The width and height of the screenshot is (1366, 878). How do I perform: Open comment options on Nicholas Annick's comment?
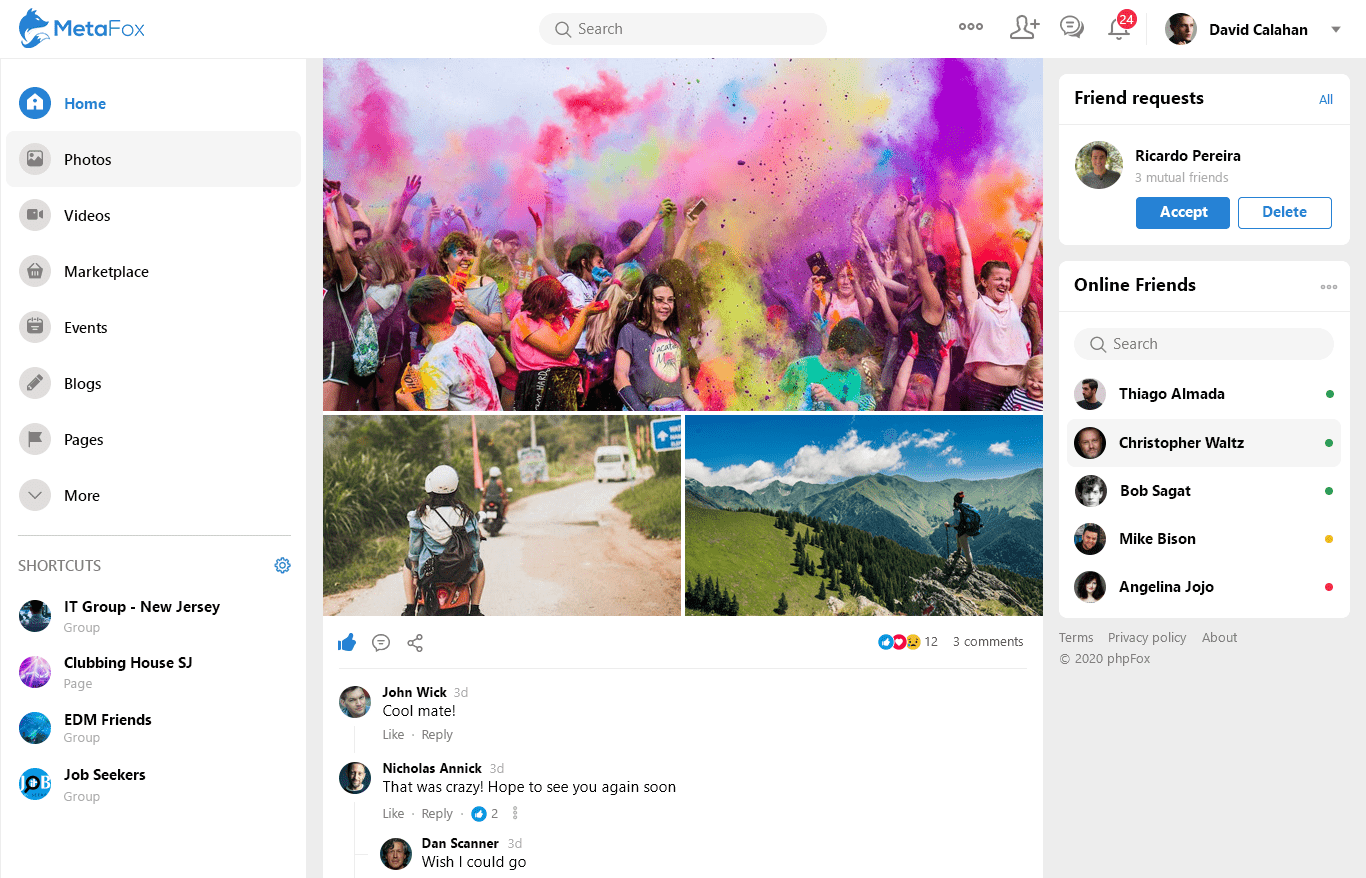(x=515, y=814)
